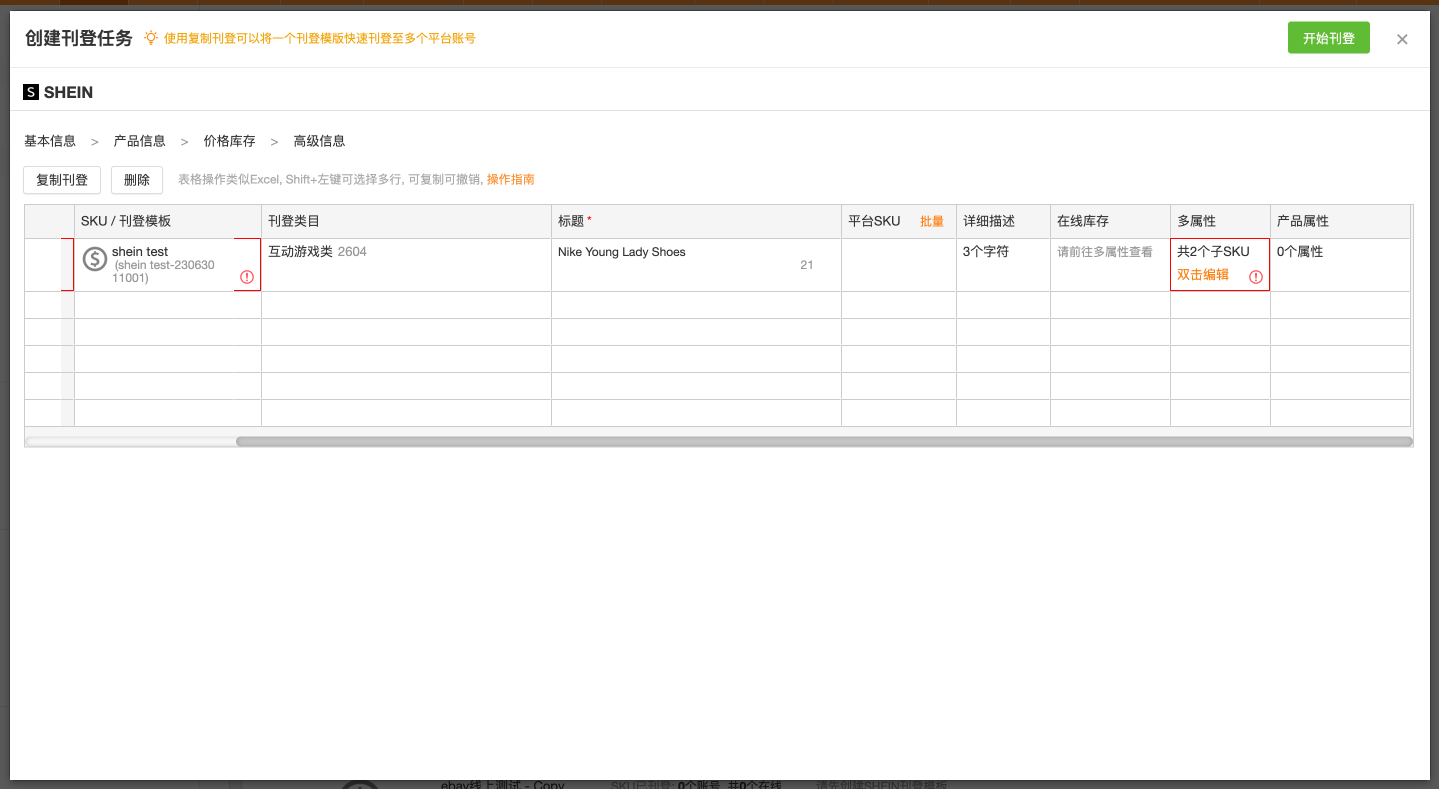1439x789 pixels.
Task: Click the 删除 button
Action: coord(137,180)
